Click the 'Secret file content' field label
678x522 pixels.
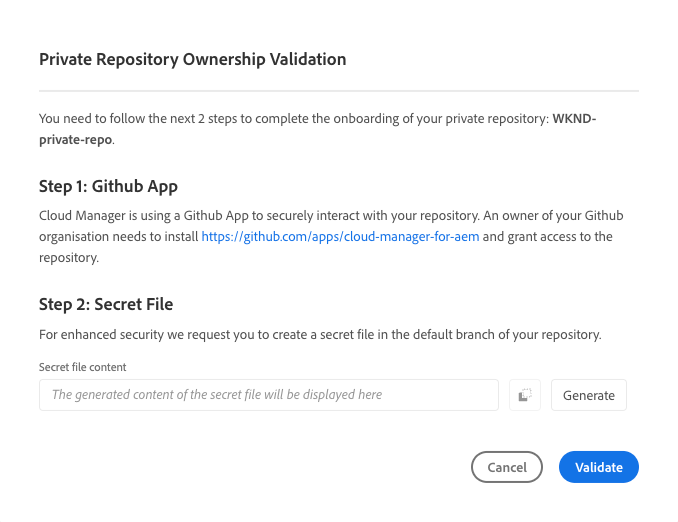pos(83,367)
